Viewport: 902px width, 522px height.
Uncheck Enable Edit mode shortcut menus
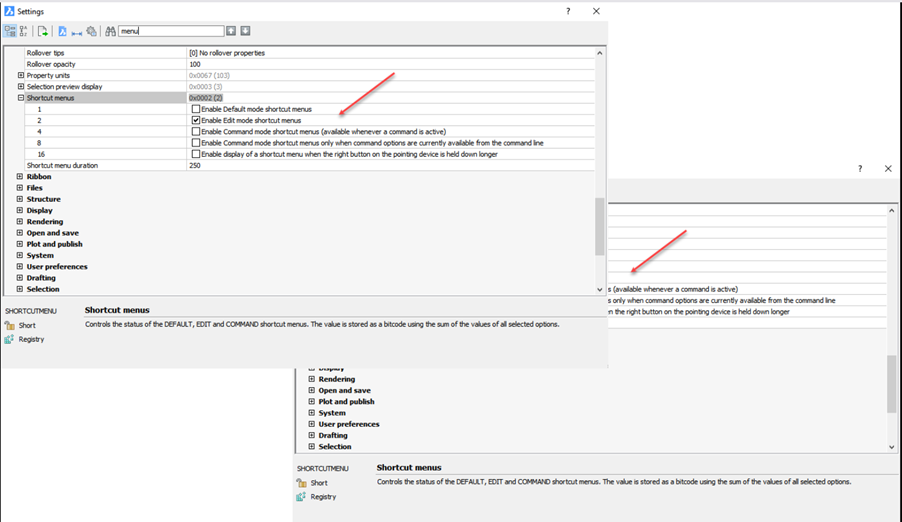[196, 120]
